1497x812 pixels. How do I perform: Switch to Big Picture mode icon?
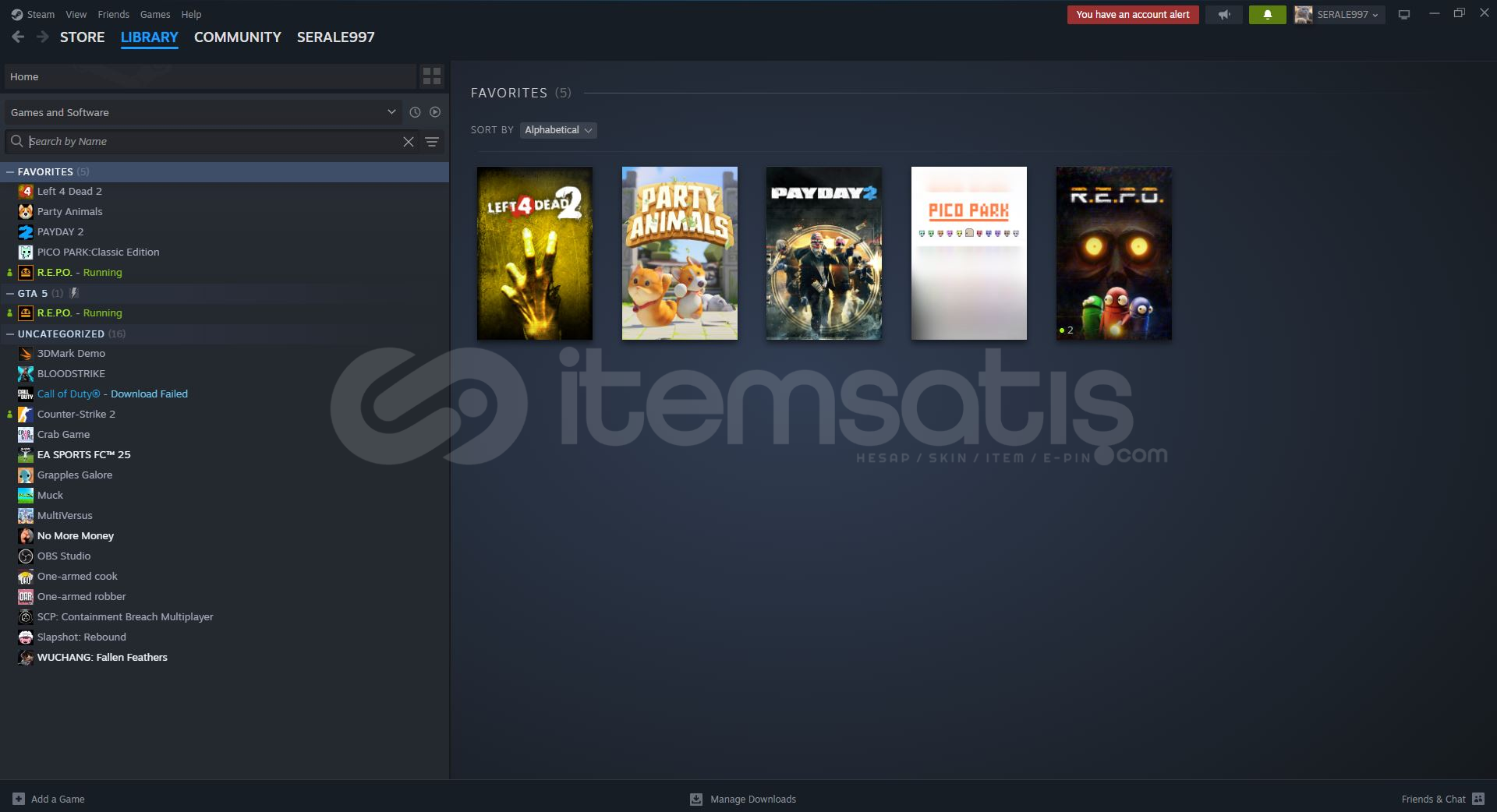tap(1404, 14)
